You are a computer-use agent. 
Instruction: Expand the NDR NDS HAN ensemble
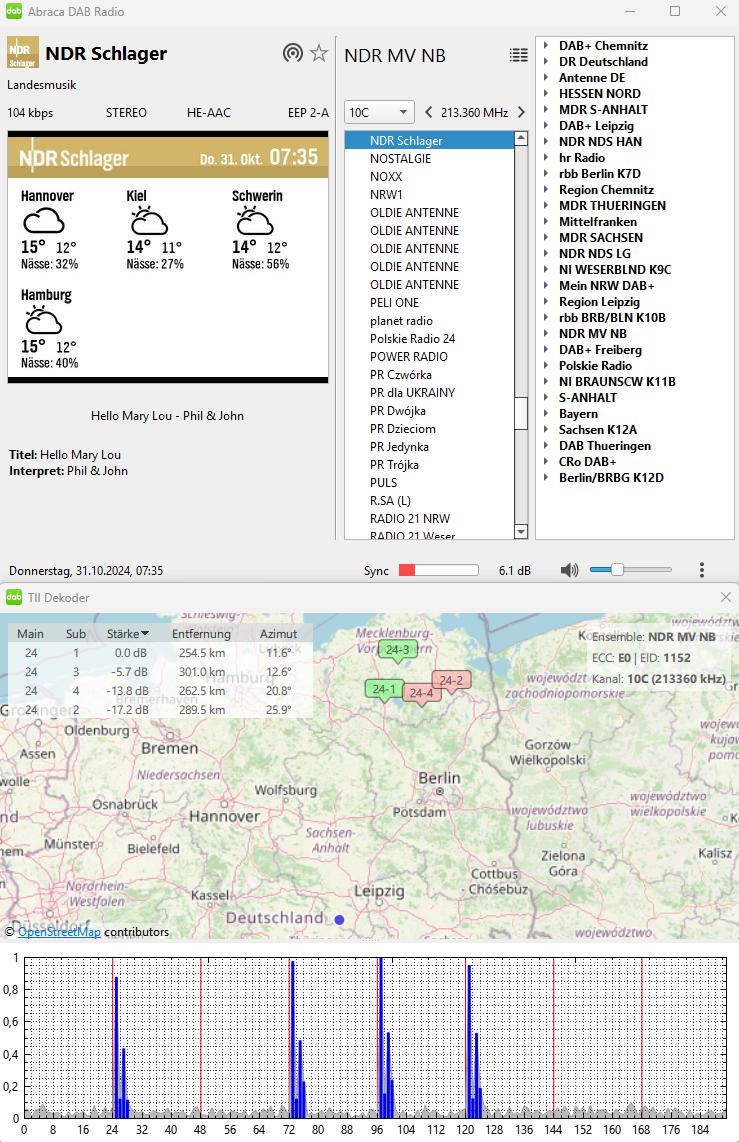pos(546,142)
